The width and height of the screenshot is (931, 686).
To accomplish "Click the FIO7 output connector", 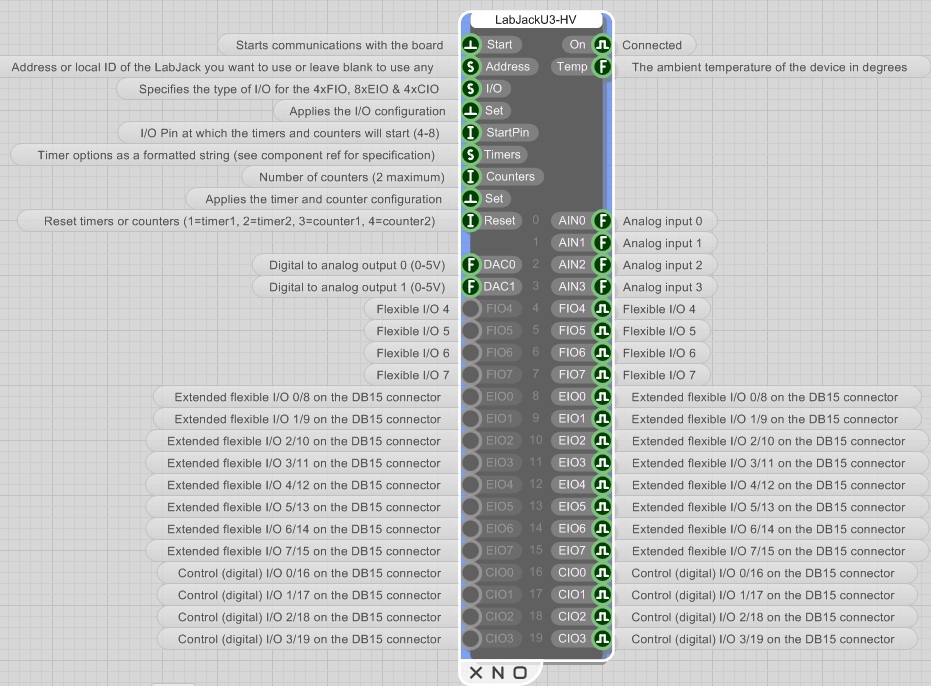I will click(603, 374).
